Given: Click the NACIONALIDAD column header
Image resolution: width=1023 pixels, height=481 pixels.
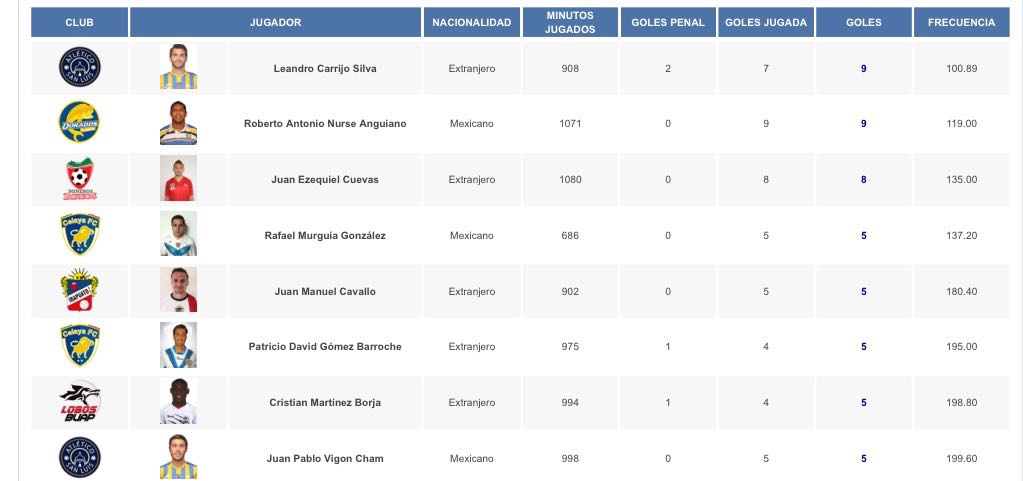Looking at the screenshot, I should 471,22.
